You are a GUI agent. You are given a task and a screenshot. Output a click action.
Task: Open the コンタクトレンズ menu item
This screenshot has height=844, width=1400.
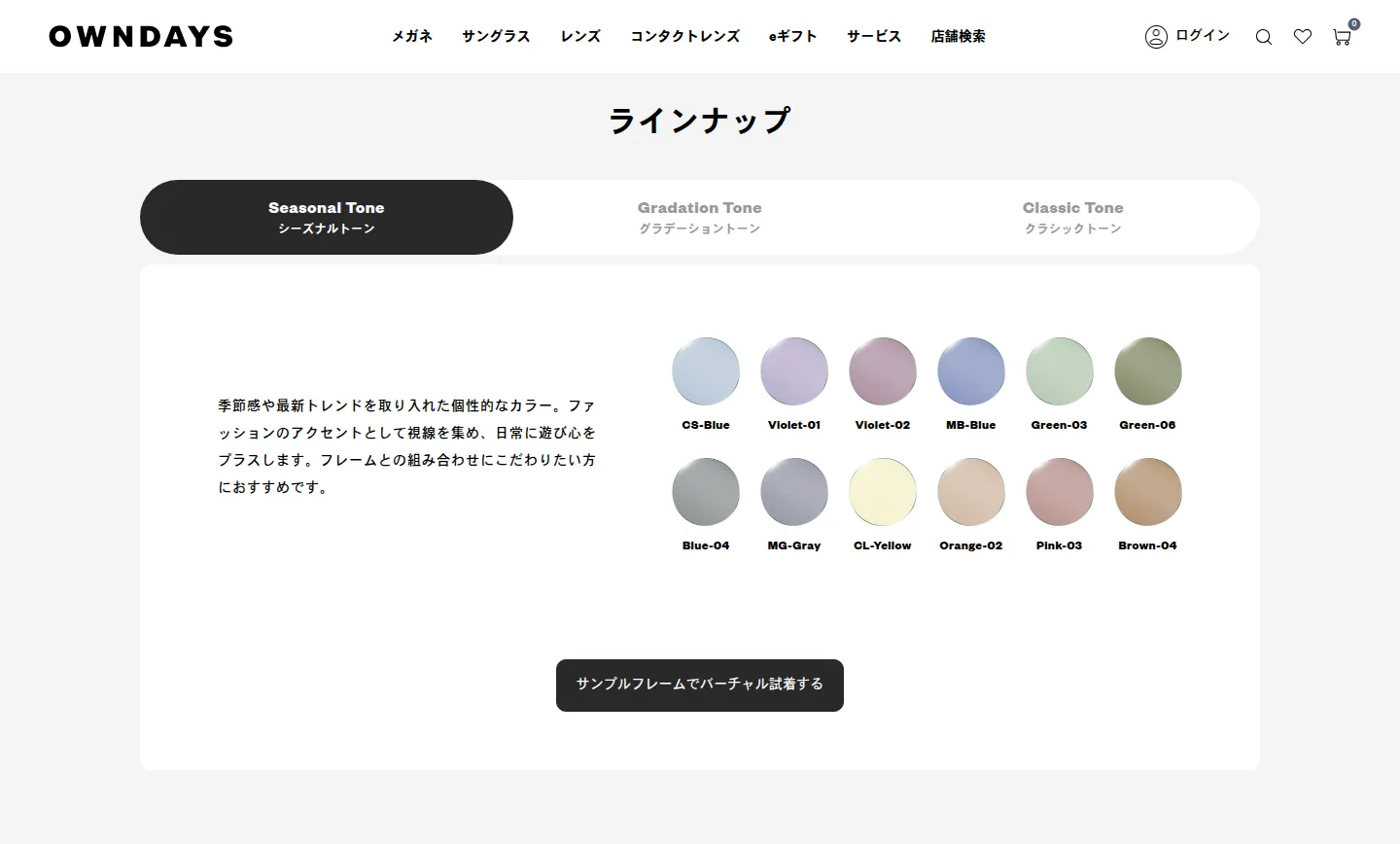pos(684,36)
